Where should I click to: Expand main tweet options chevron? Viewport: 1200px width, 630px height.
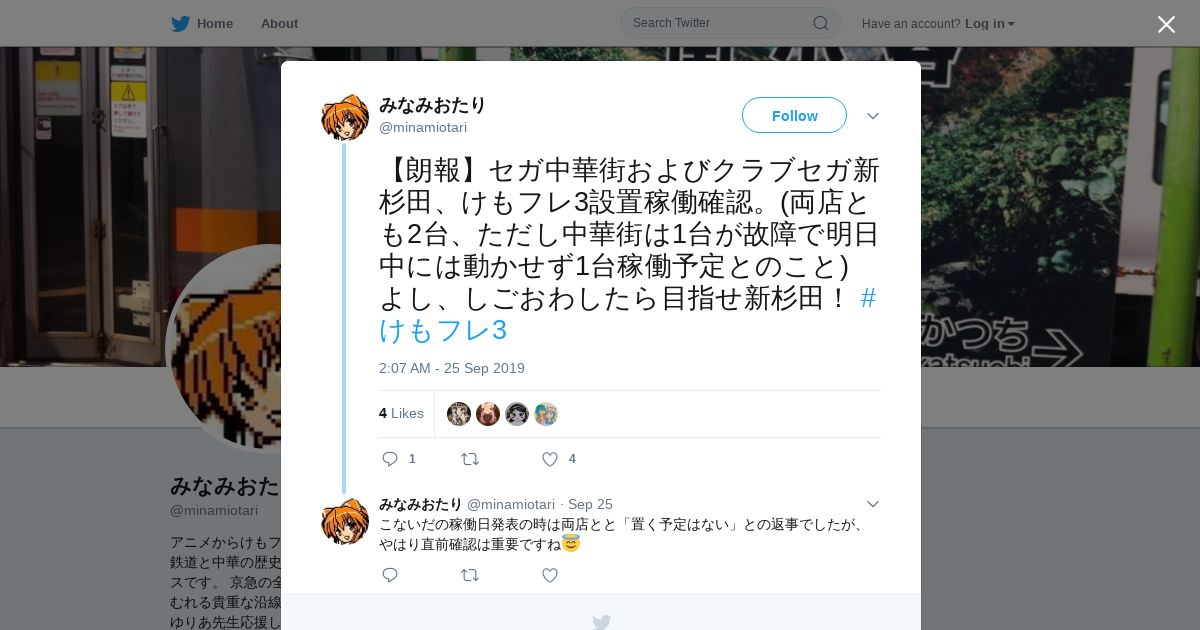(873, 116)
